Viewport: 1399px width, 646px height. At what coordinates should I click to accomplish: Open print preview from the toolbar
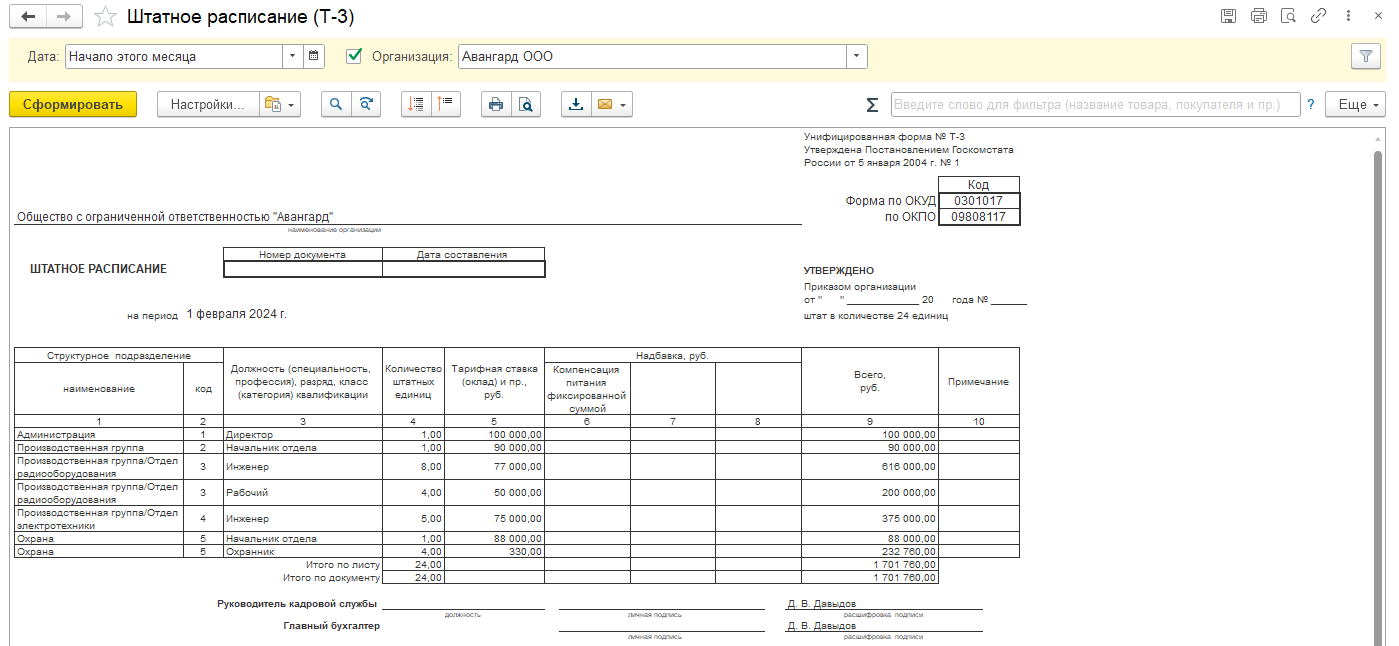(x=526, y=104)
